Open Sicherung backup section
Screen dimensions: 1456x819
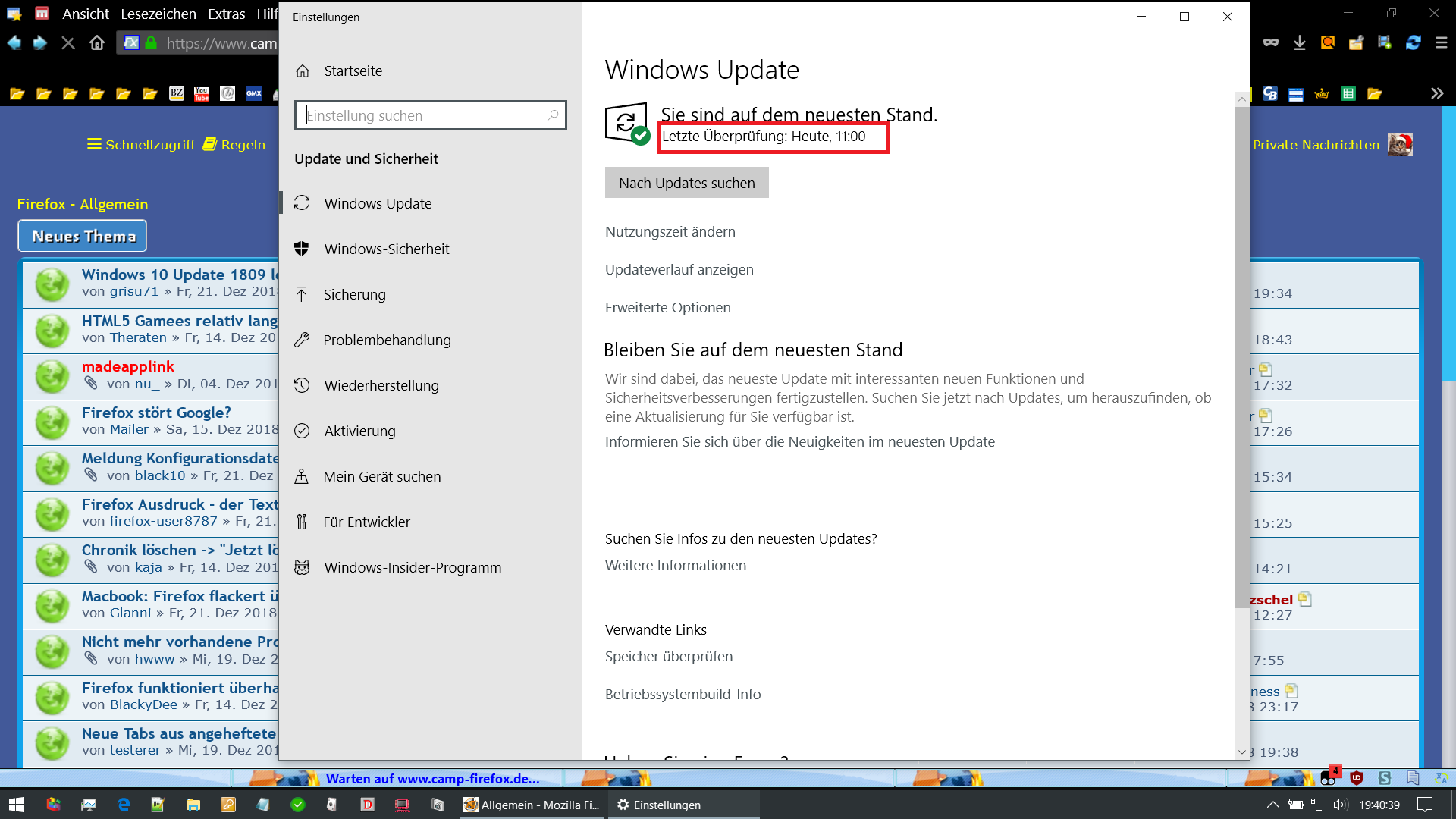click(x=354, y=294)
